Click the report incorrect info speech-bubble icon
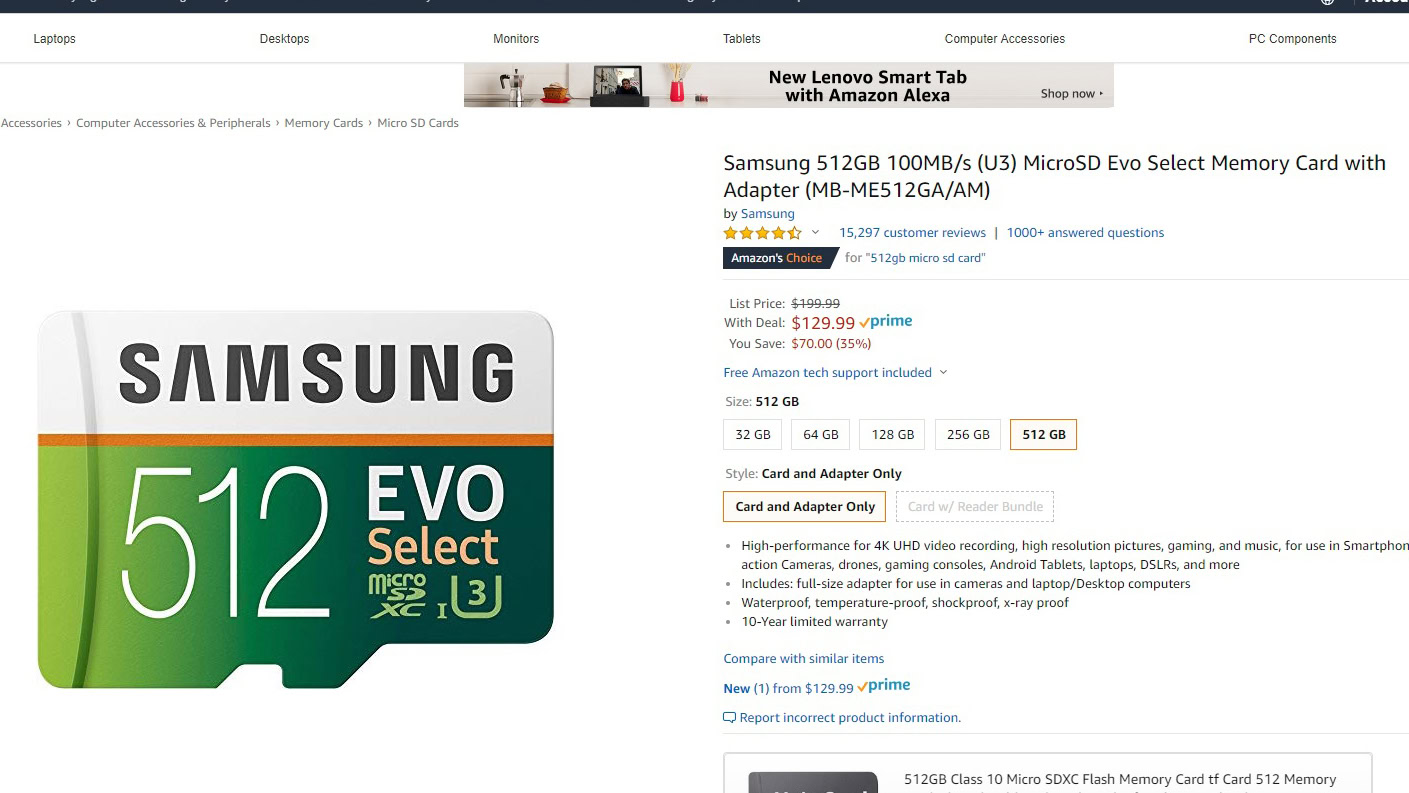1409x793 pixels. (x=729, y=718)
